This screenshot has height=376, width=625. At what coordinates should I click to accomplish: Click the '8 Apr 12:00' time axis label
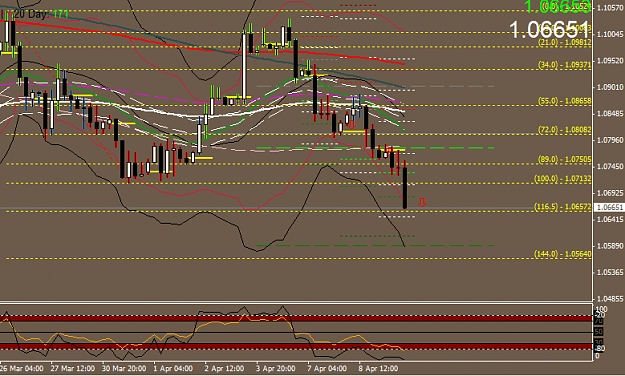pos(378,368)
